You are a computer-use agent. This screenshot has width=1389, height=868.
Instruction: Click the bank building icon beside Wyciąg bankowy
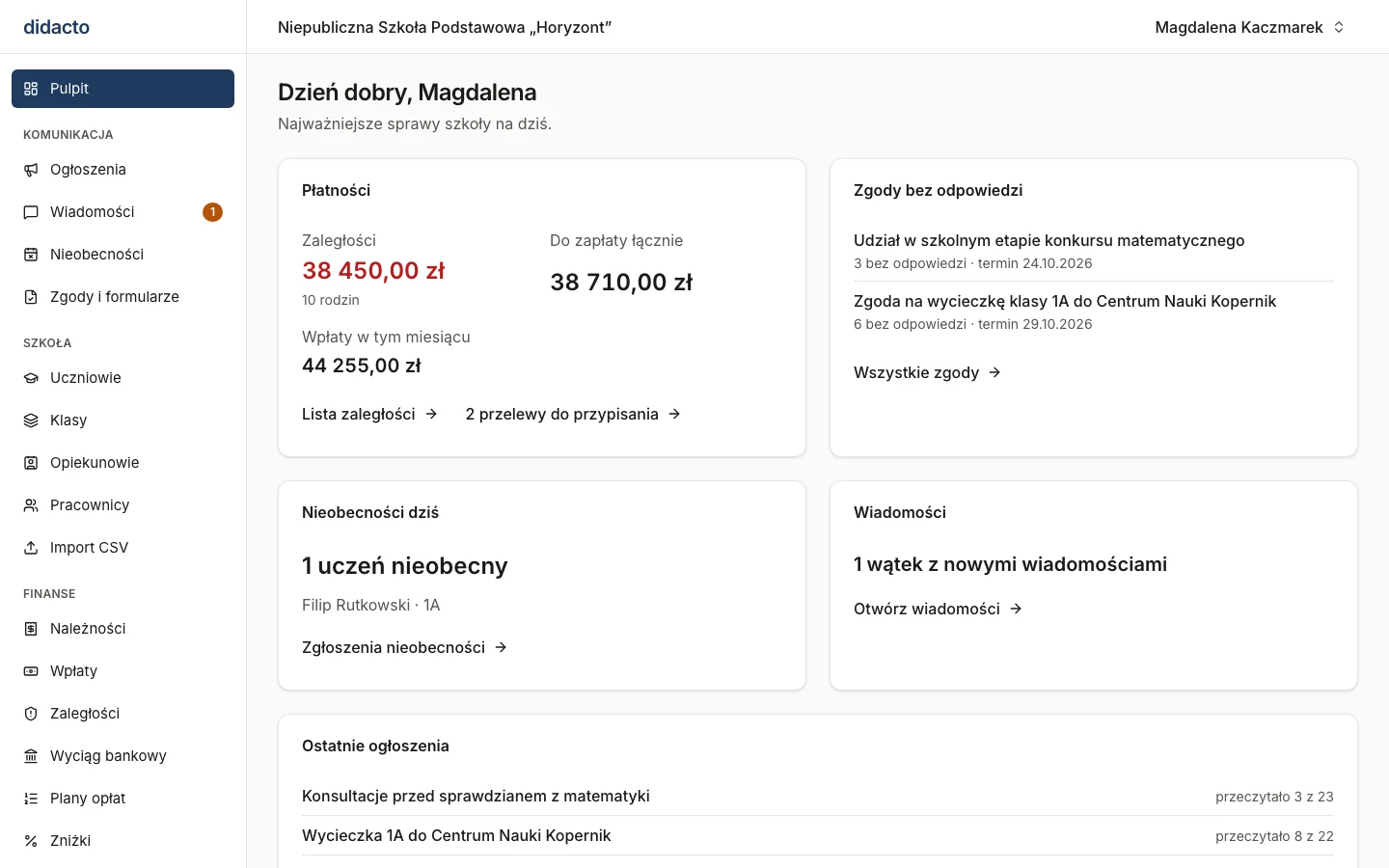pos(31,756)
